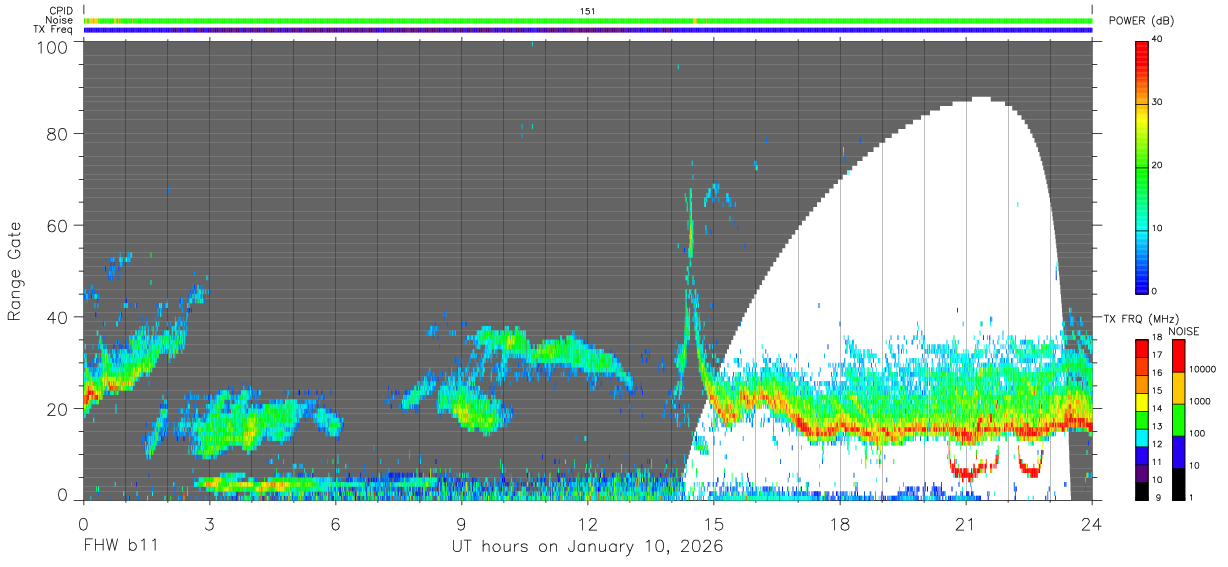Click the yellow NOISE legend segment below 10000
Screen dimensions: 1228x567
point(1177,387)
